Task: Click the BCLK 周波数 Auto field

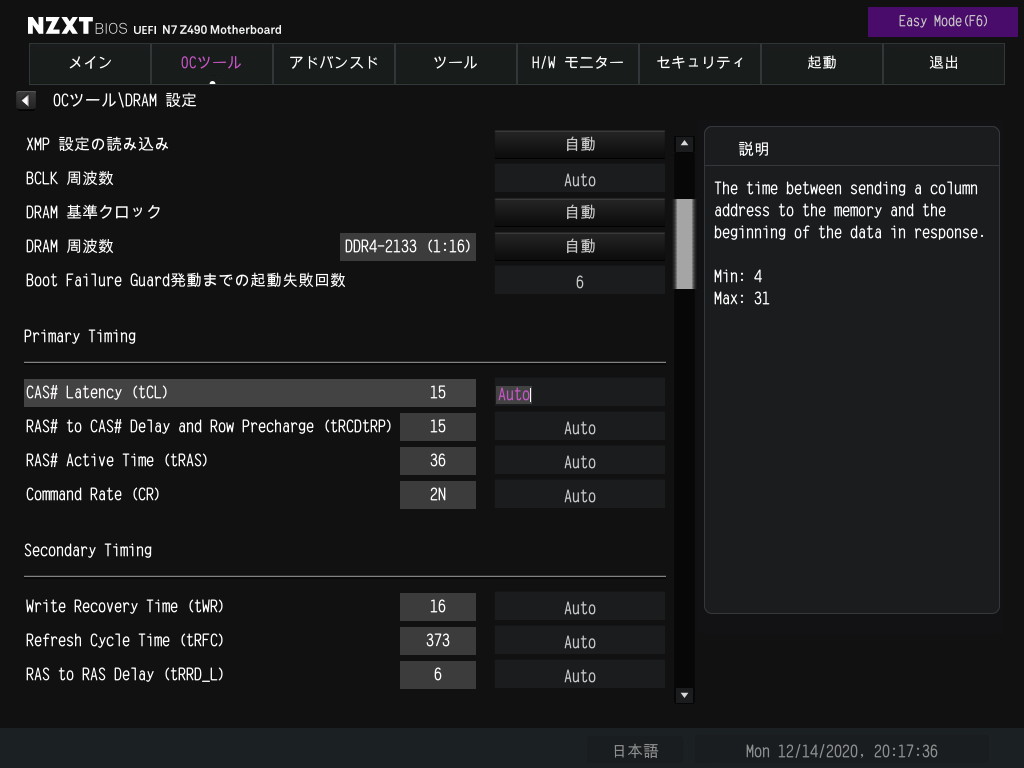Action: [x=580, y=179]
